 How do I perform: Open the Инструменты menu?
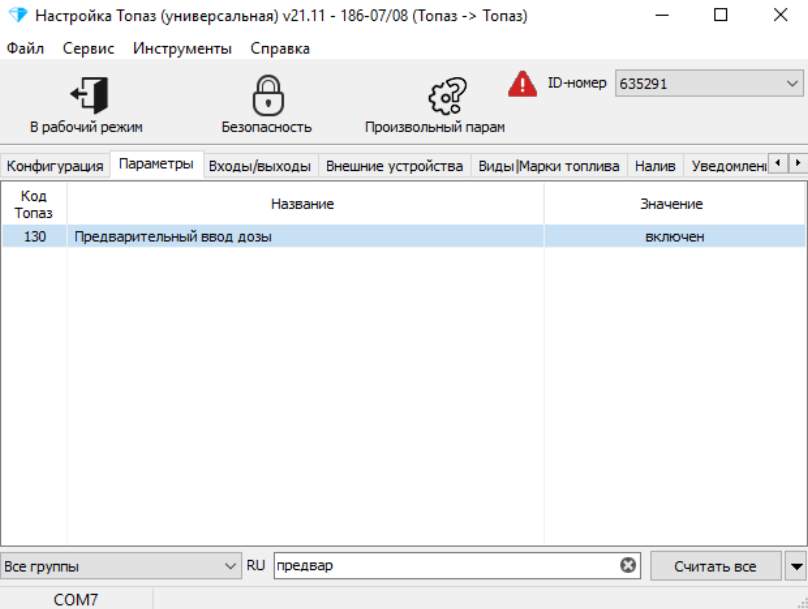pos(182,48)
